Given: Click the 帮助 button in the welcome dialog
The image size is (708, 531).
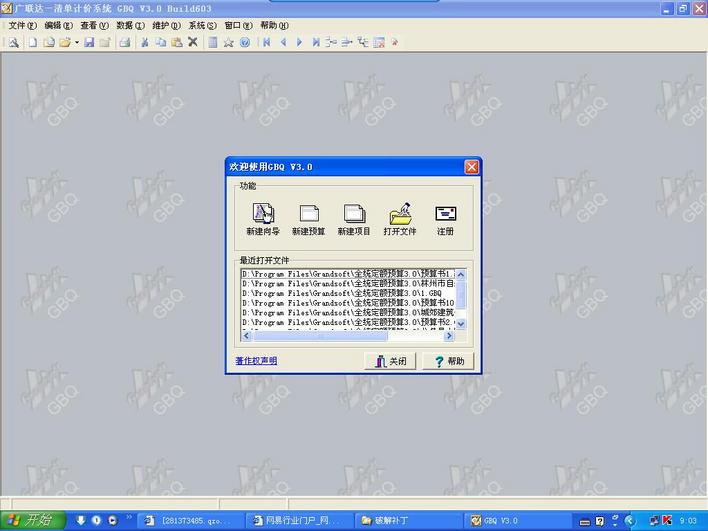Looking at the screenshot, I should click(x=448, y=361).
